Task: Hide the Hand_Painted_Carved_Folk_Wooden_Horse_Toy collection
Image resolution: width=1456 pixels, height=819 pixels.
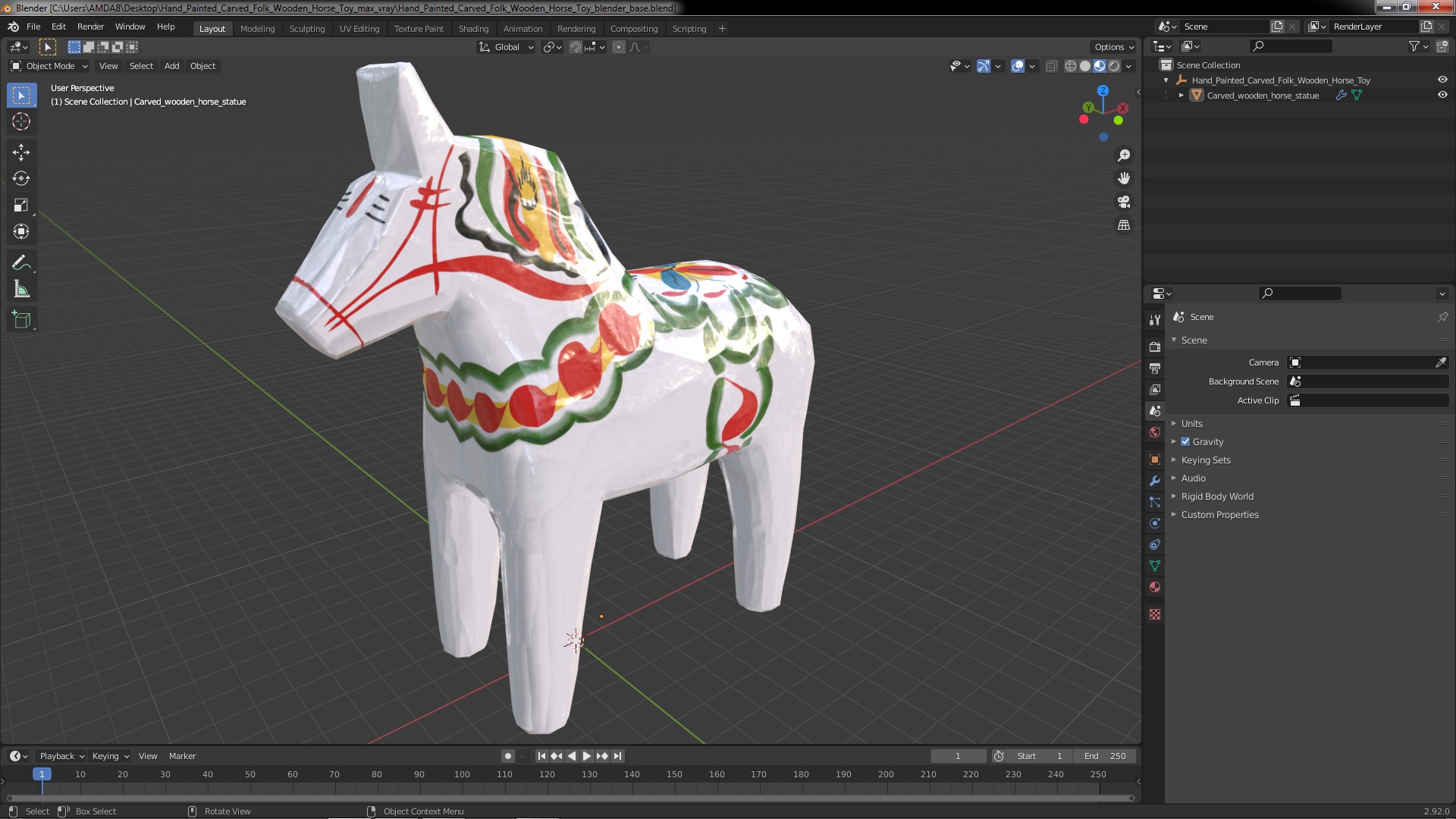Action: click(1442, 80)
